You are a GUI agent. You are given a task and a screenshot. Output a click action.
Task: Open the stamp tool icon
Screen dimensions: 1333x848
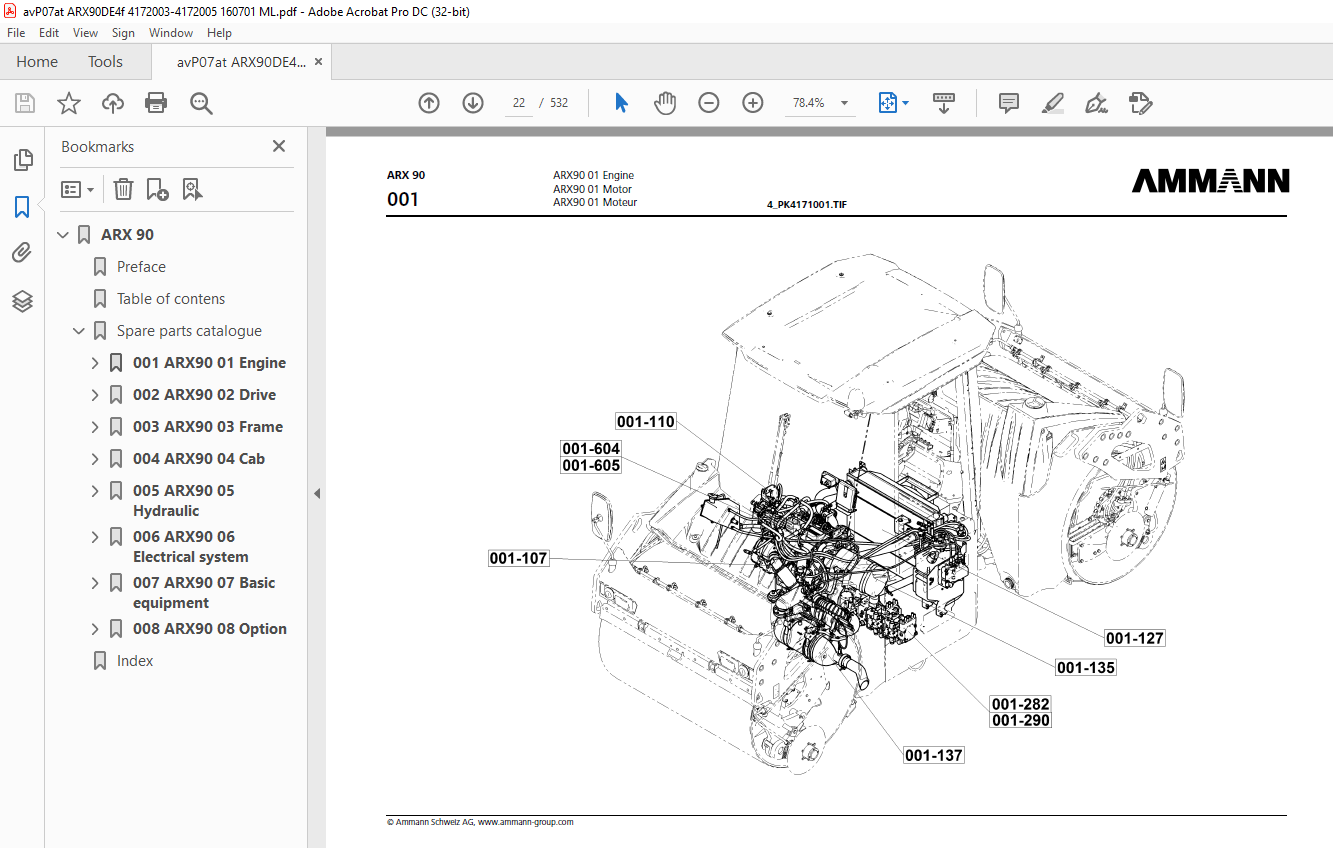(1140, 103)
